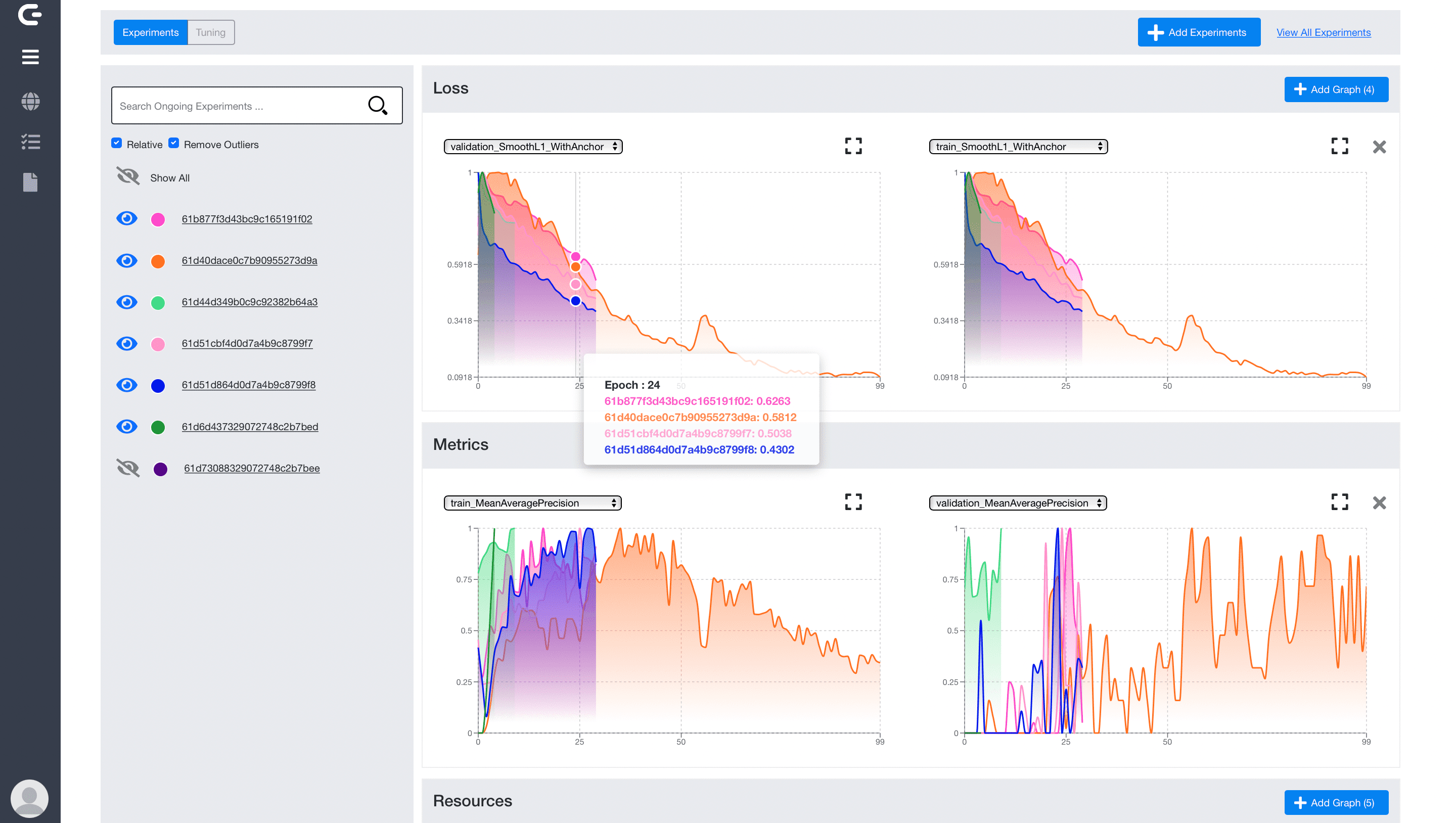Expand validation_SmoothL1_WithAnchor graph to fullscreen
This screenshot has height=823, width=1456.
[853, 146]
